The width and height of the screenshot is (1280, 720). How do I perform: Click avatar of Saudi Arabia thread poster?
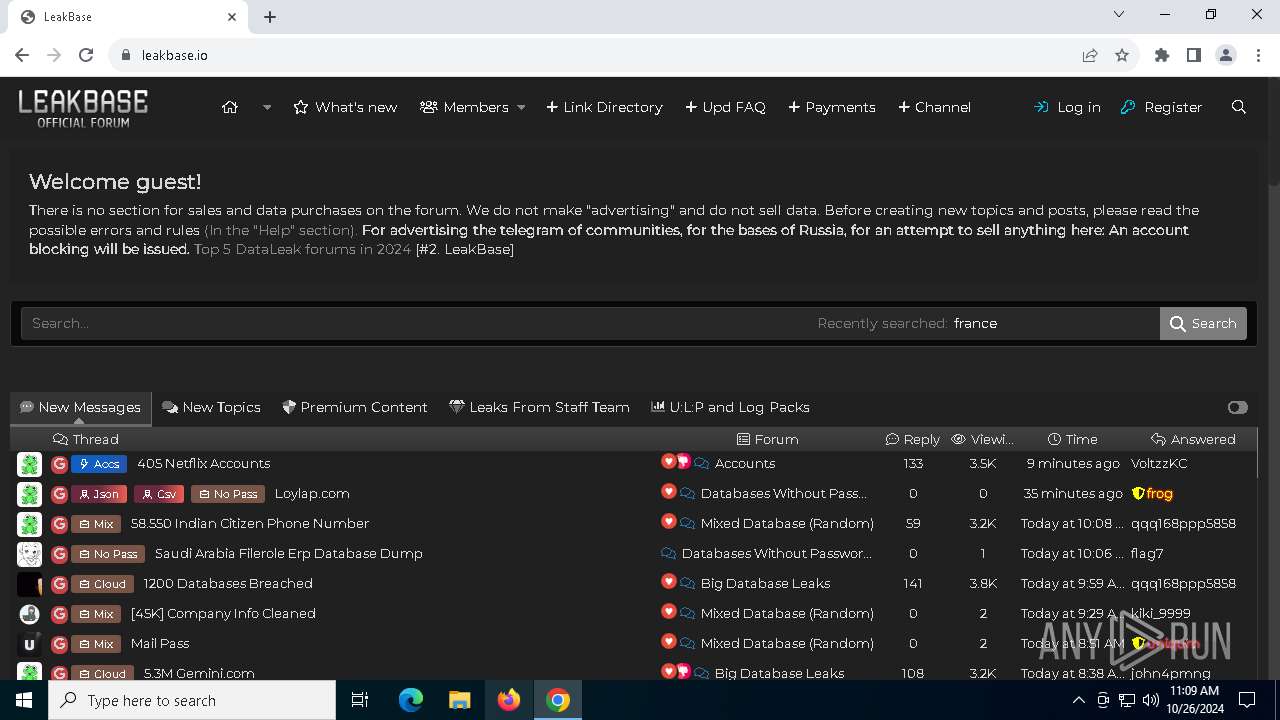[x=29, y=554]
